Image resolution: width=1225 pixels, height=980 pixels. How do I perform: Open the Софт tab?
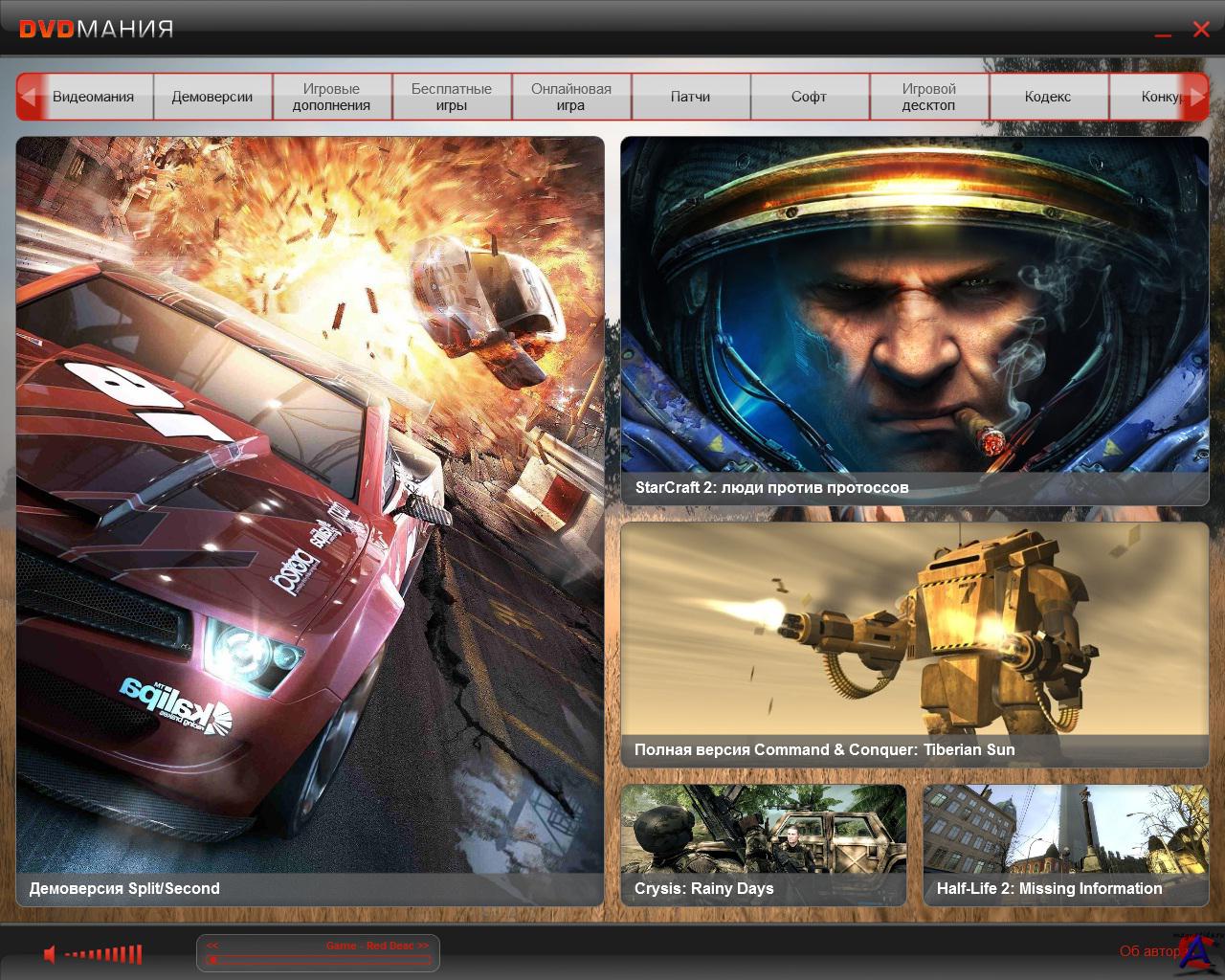pyautogui.click(x=809, y=97)
